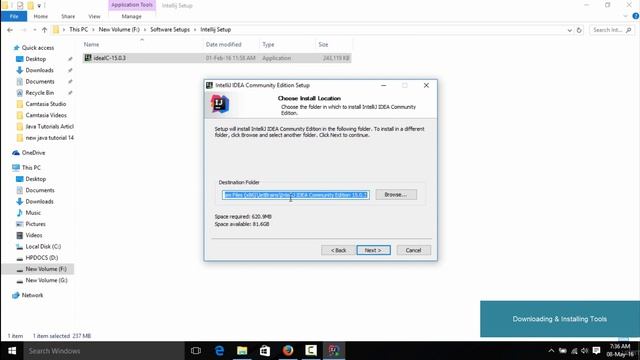Viewport: 640px width, 360px height.
Task: Open Explorer help question mark icon
Action: (x=636, y=16)
